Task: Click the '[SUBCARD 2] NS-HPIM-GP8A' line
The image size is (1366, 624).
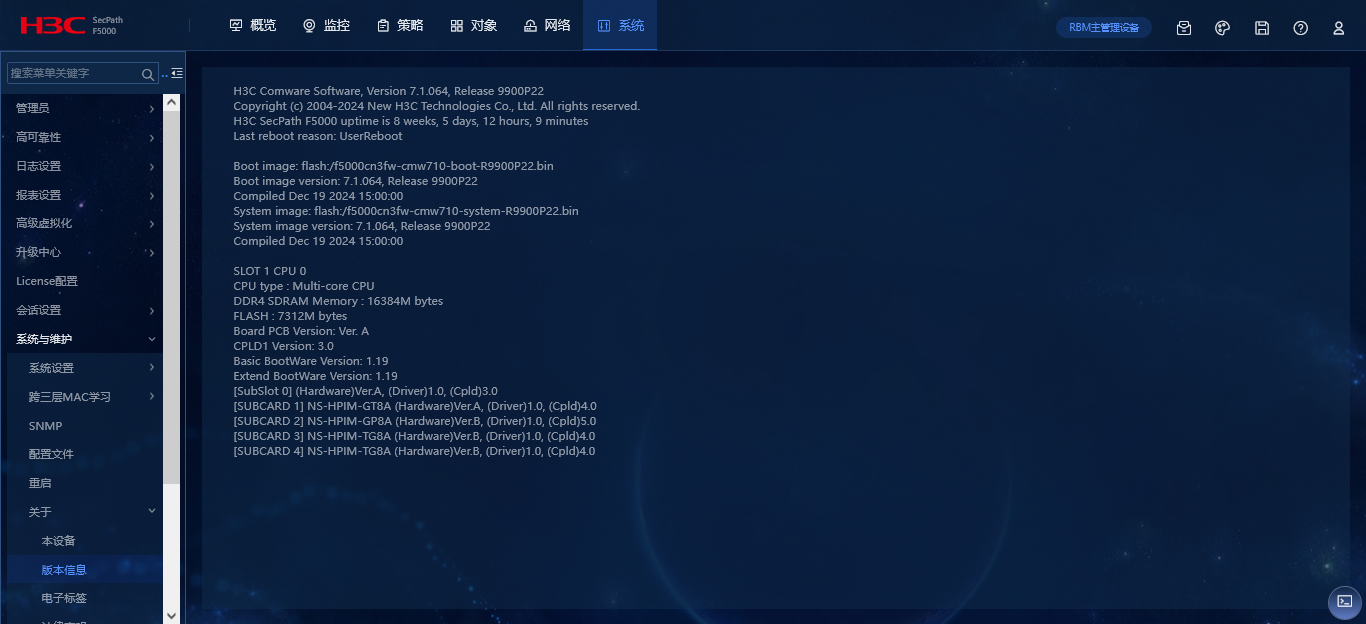Action: 415,421
